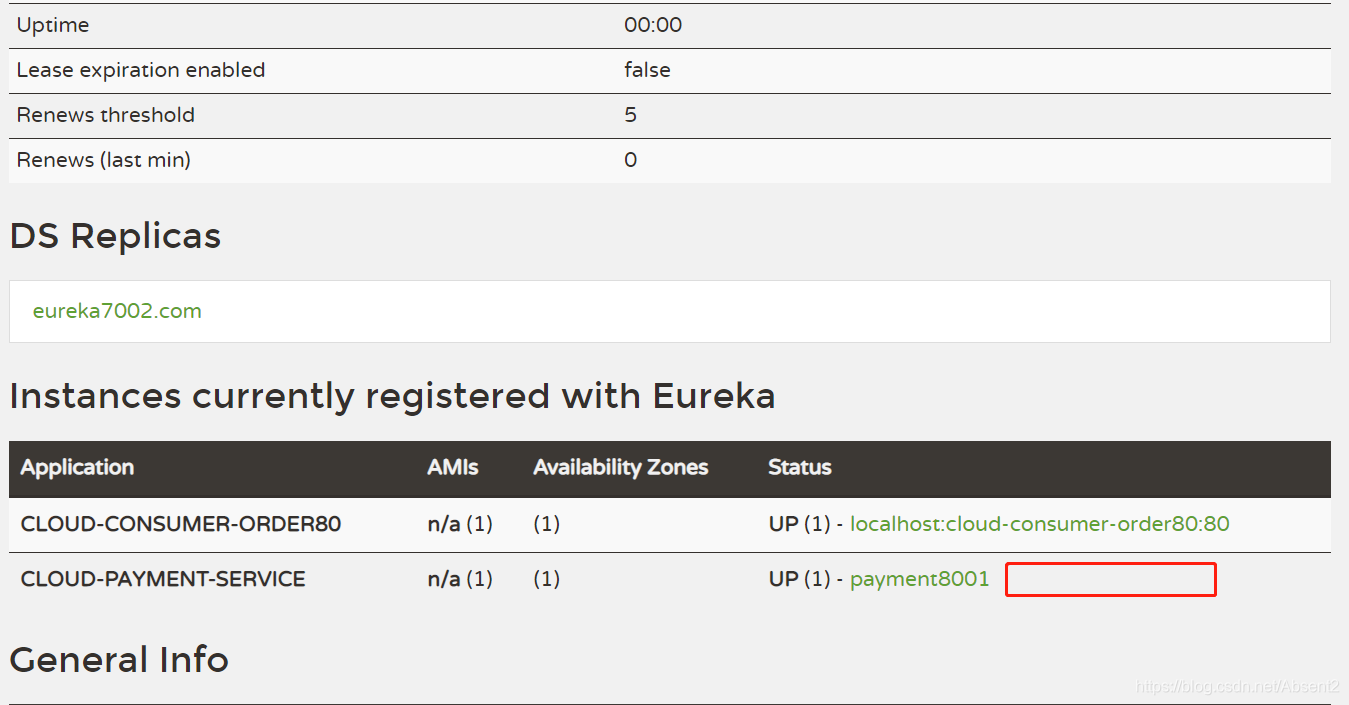Click n/a (1) in CLOUD-CONSUMER-ORDER80 row

(460, 524)
